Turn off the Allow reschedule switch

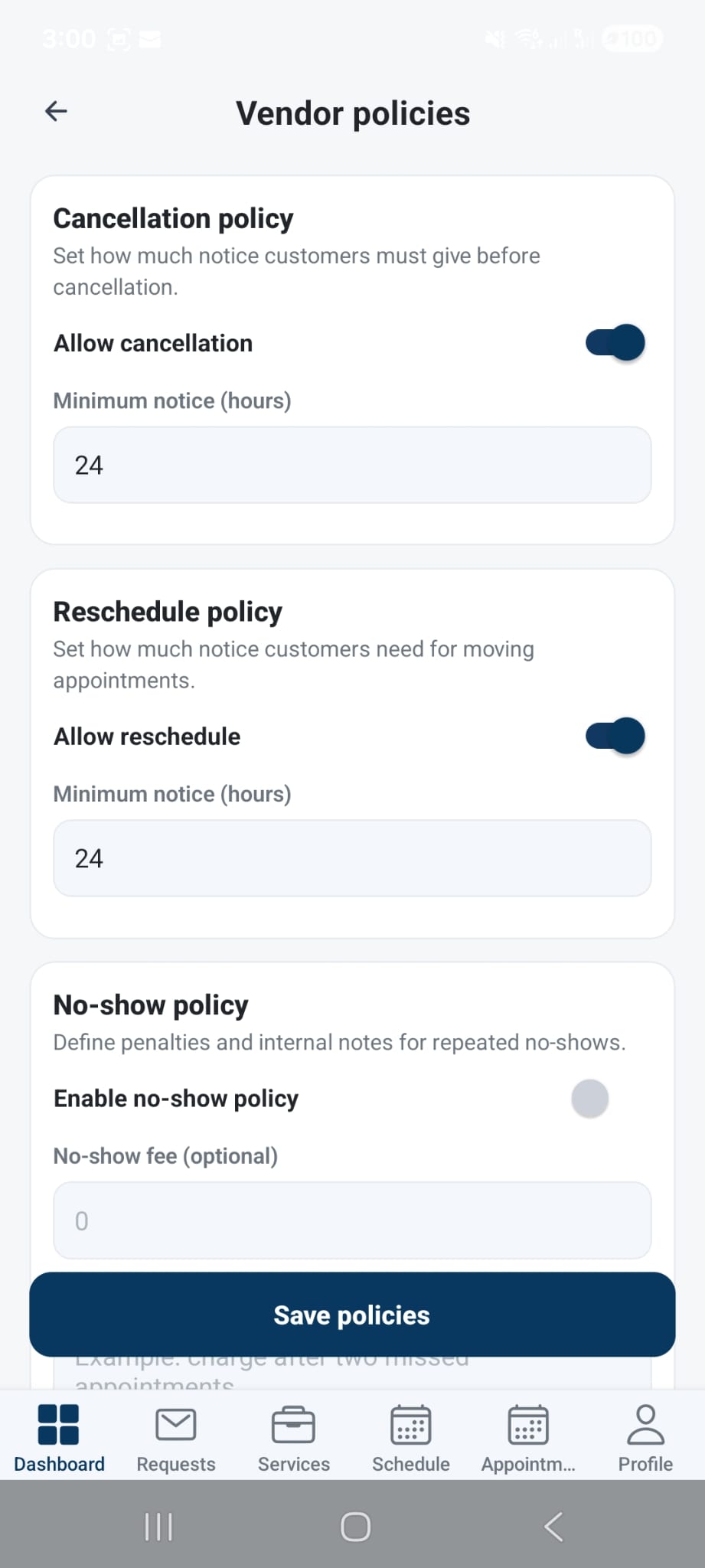pos(615,736)
